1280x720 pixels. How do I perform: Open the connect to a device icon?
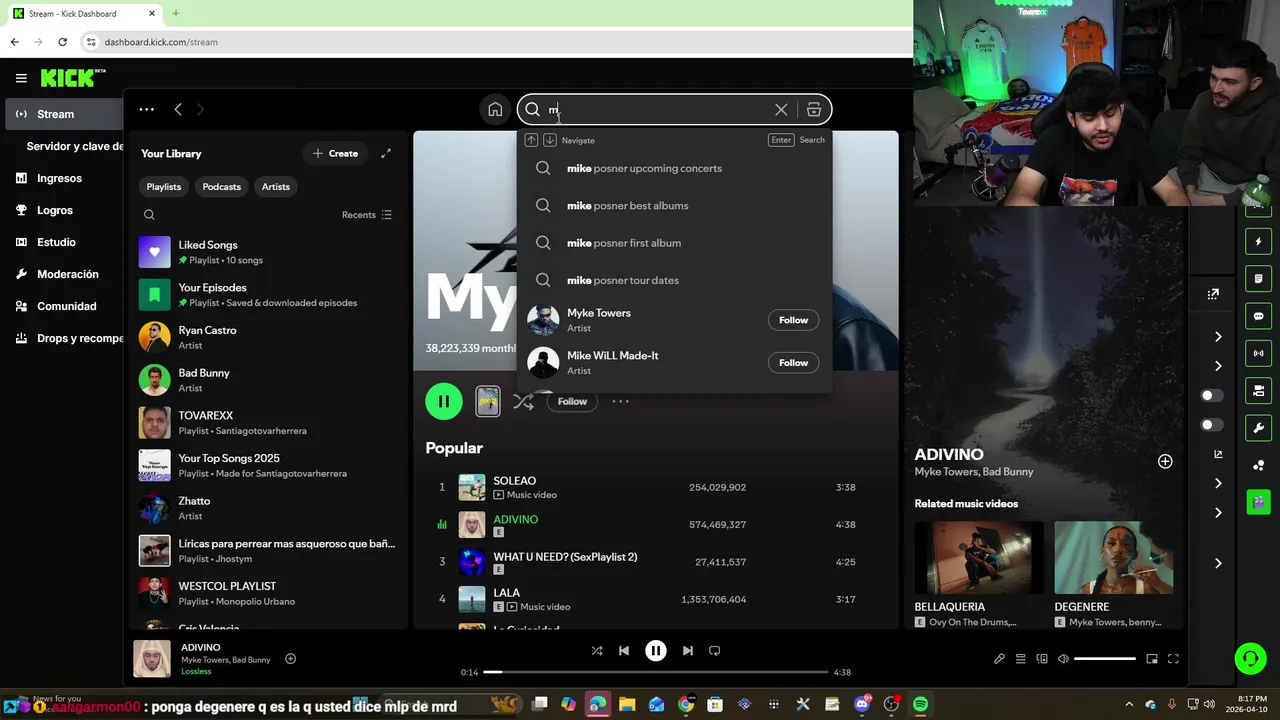[1042, 659]
